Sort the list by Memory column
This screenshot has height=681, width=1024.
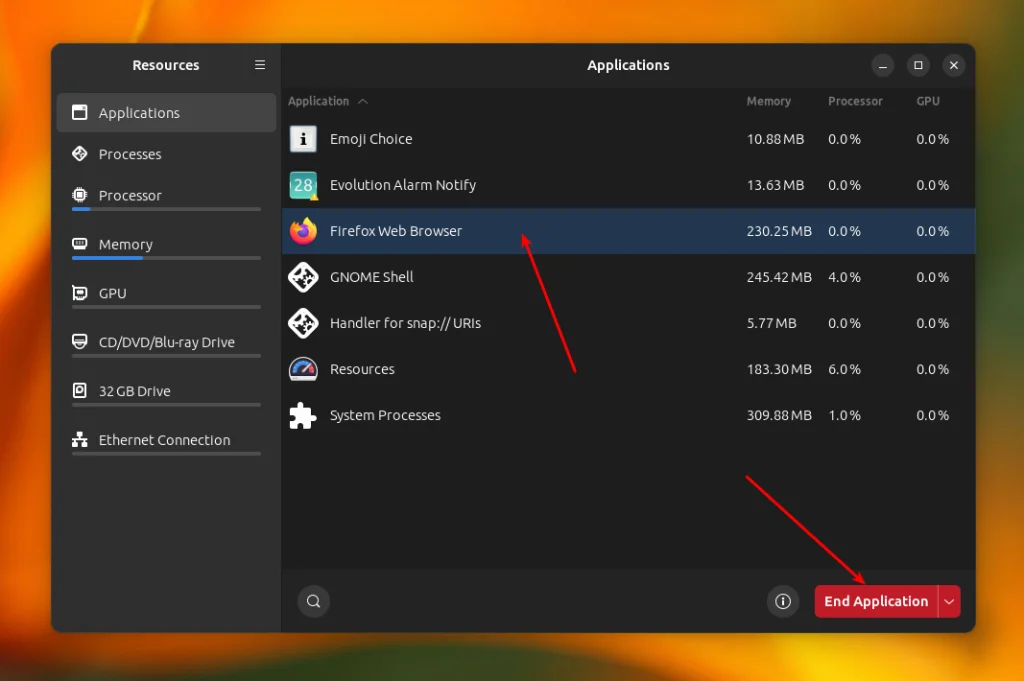point(768,101)
